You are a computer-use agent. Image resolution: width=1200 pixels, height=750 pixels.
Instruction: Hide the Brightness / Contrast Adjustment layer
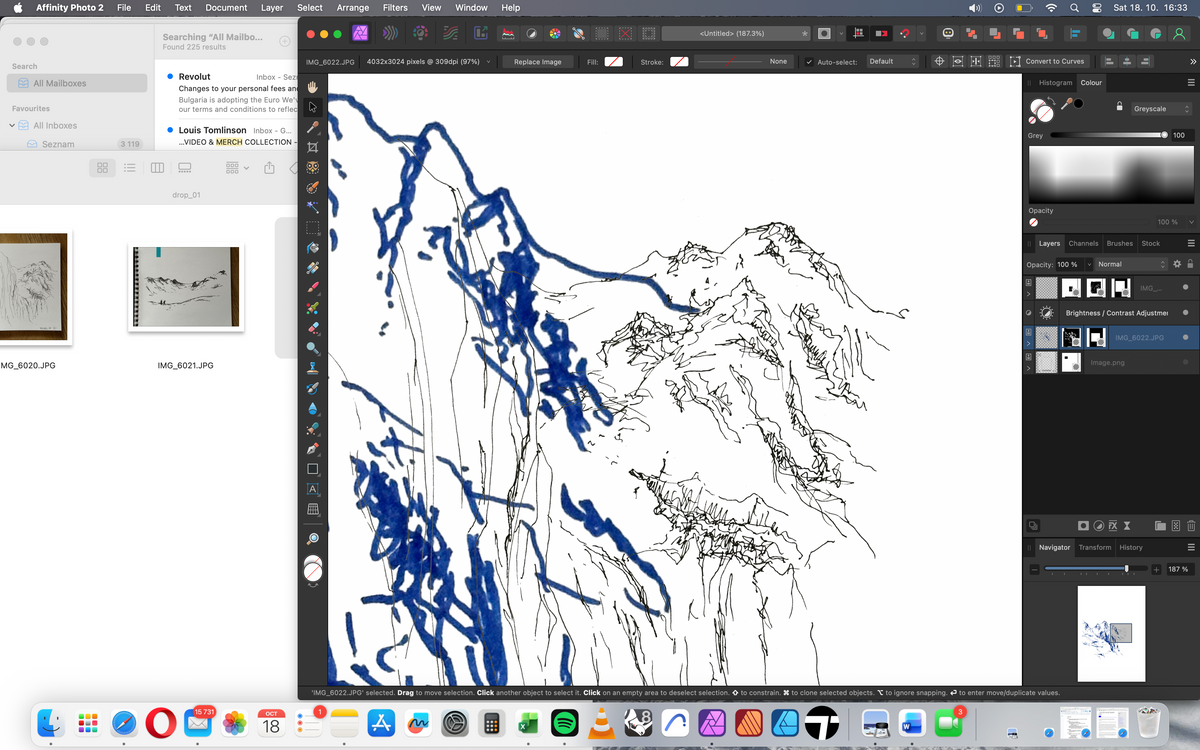(x=1185, y=313)
